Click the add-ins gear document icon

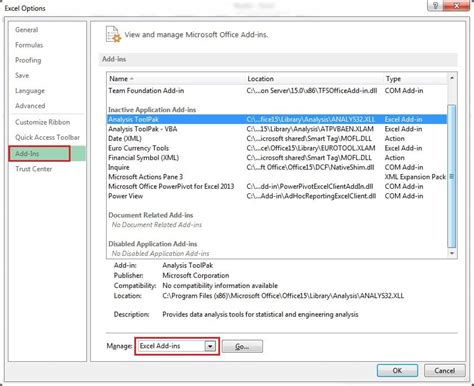pyautogui.click(x=113, y=34)
